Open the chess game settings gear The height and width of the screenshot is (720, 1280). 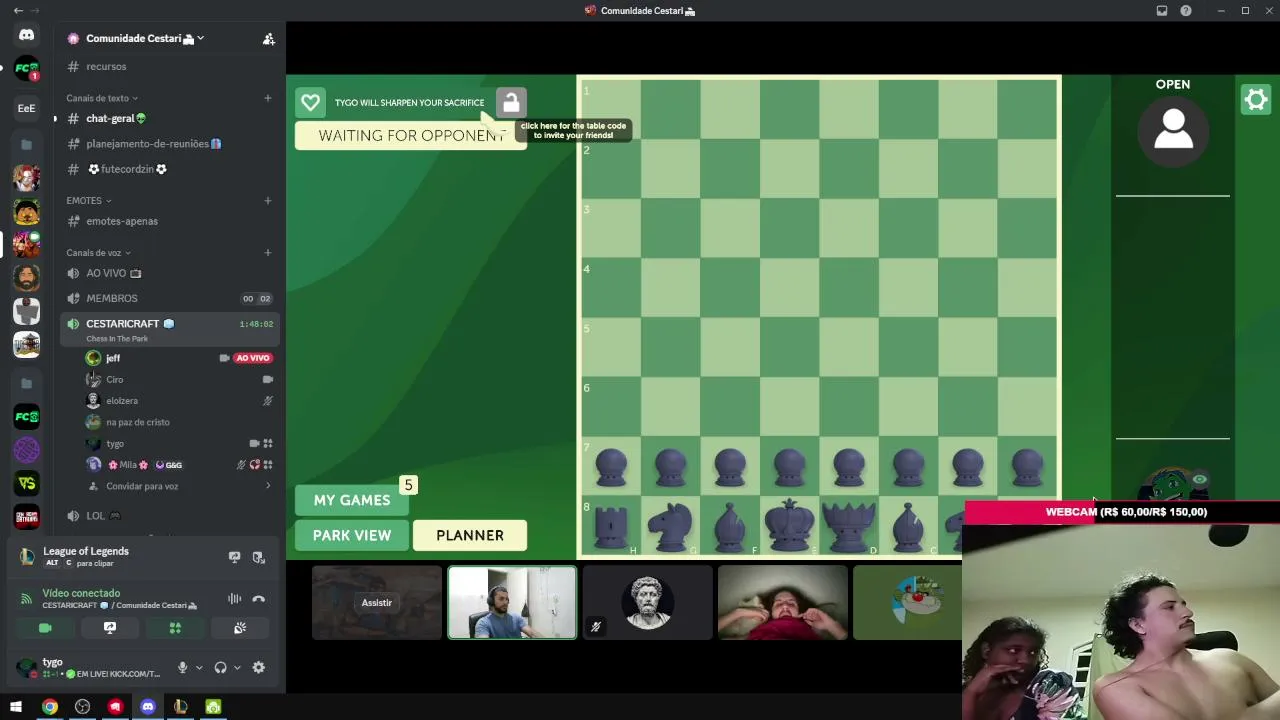point(1256,99)
